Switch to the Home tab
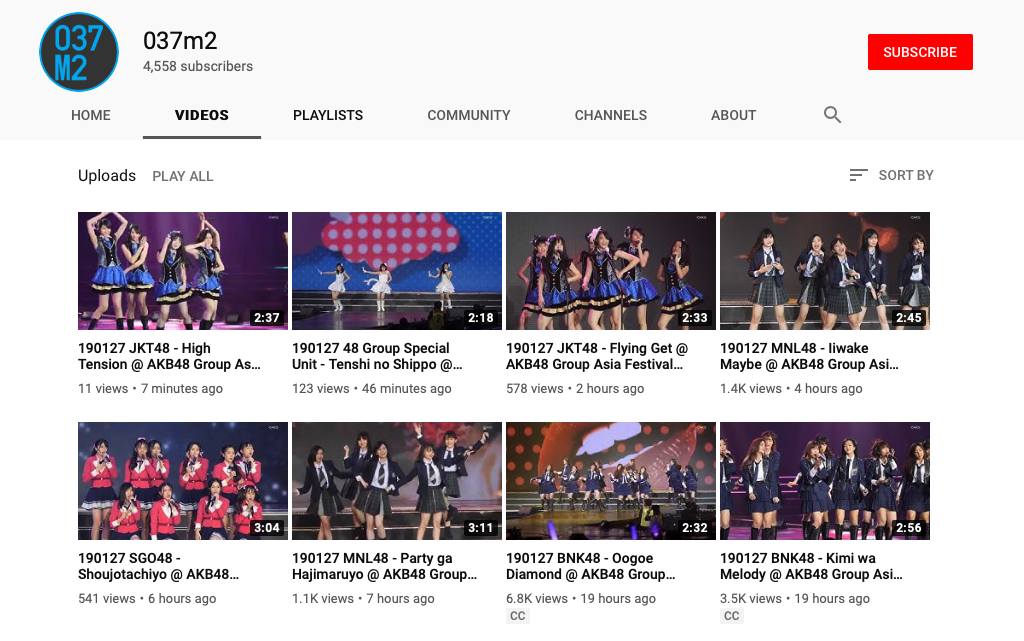Viewport: 1024px width, 641px height. point(91,115)
